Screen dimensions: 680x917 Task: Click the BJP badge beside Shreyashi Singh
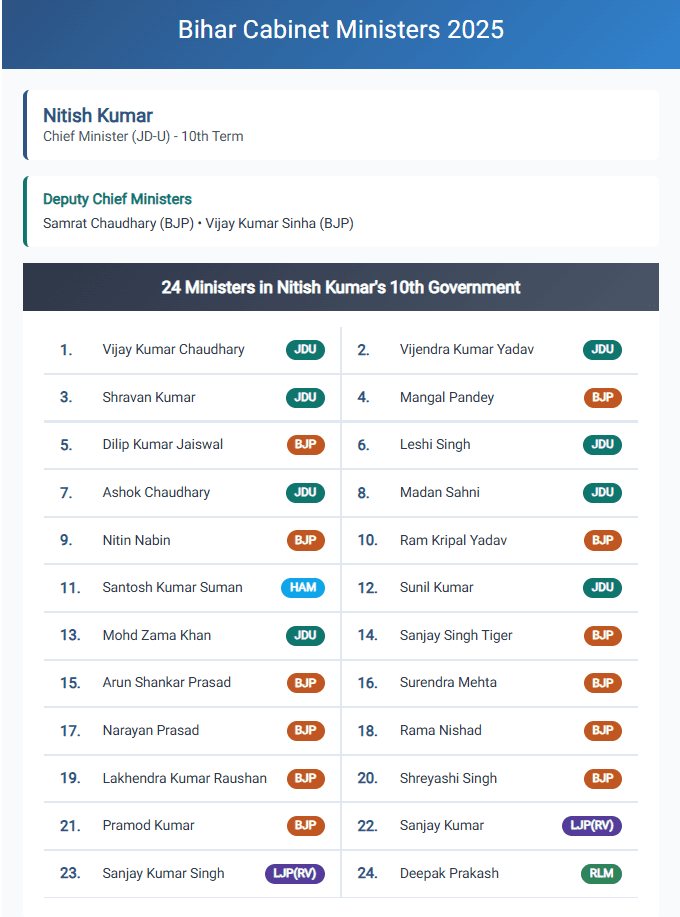click(x=602, y=778)
